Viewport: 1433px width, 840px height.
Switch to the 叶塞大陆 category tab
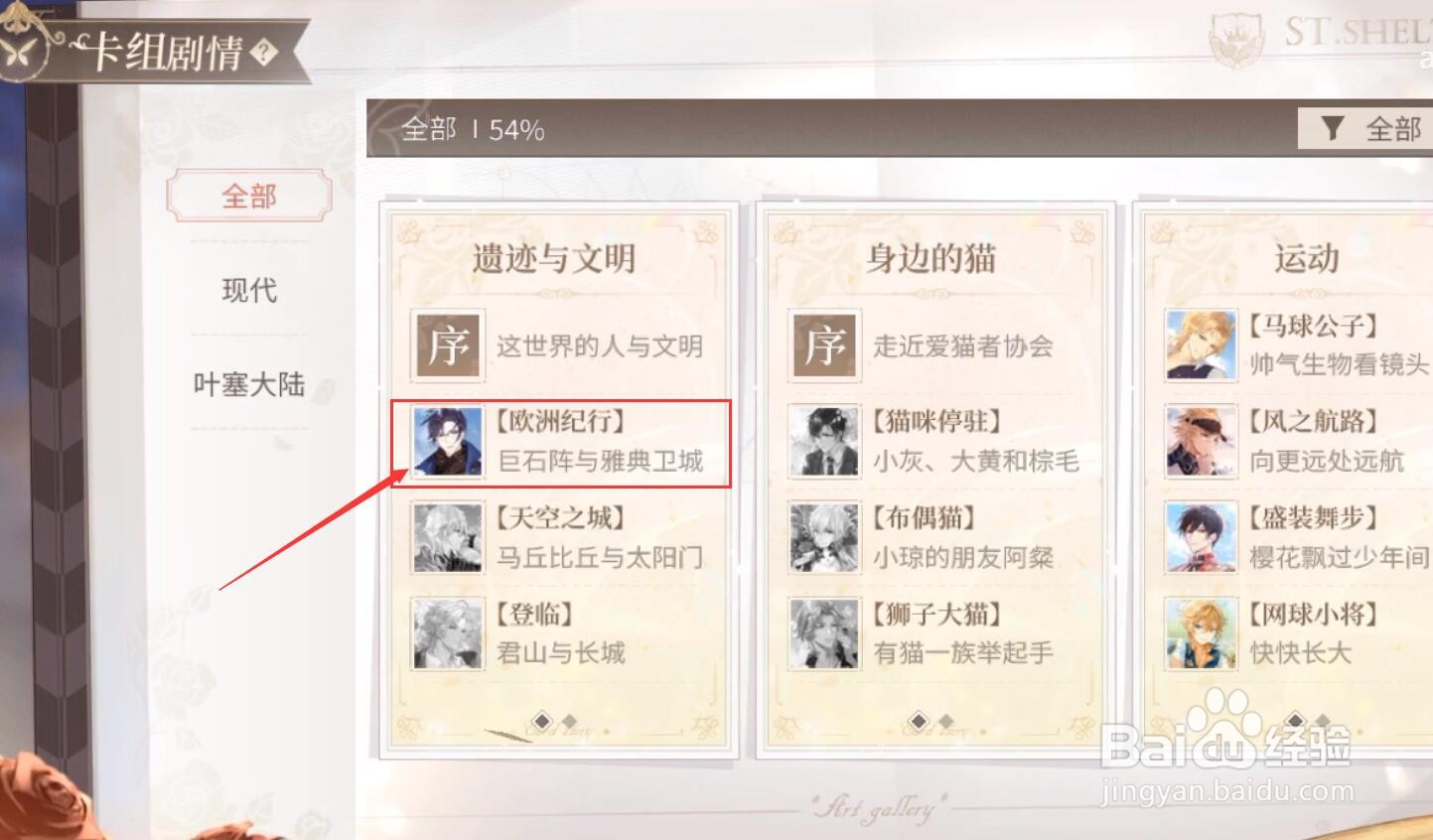tap(248, 384)
